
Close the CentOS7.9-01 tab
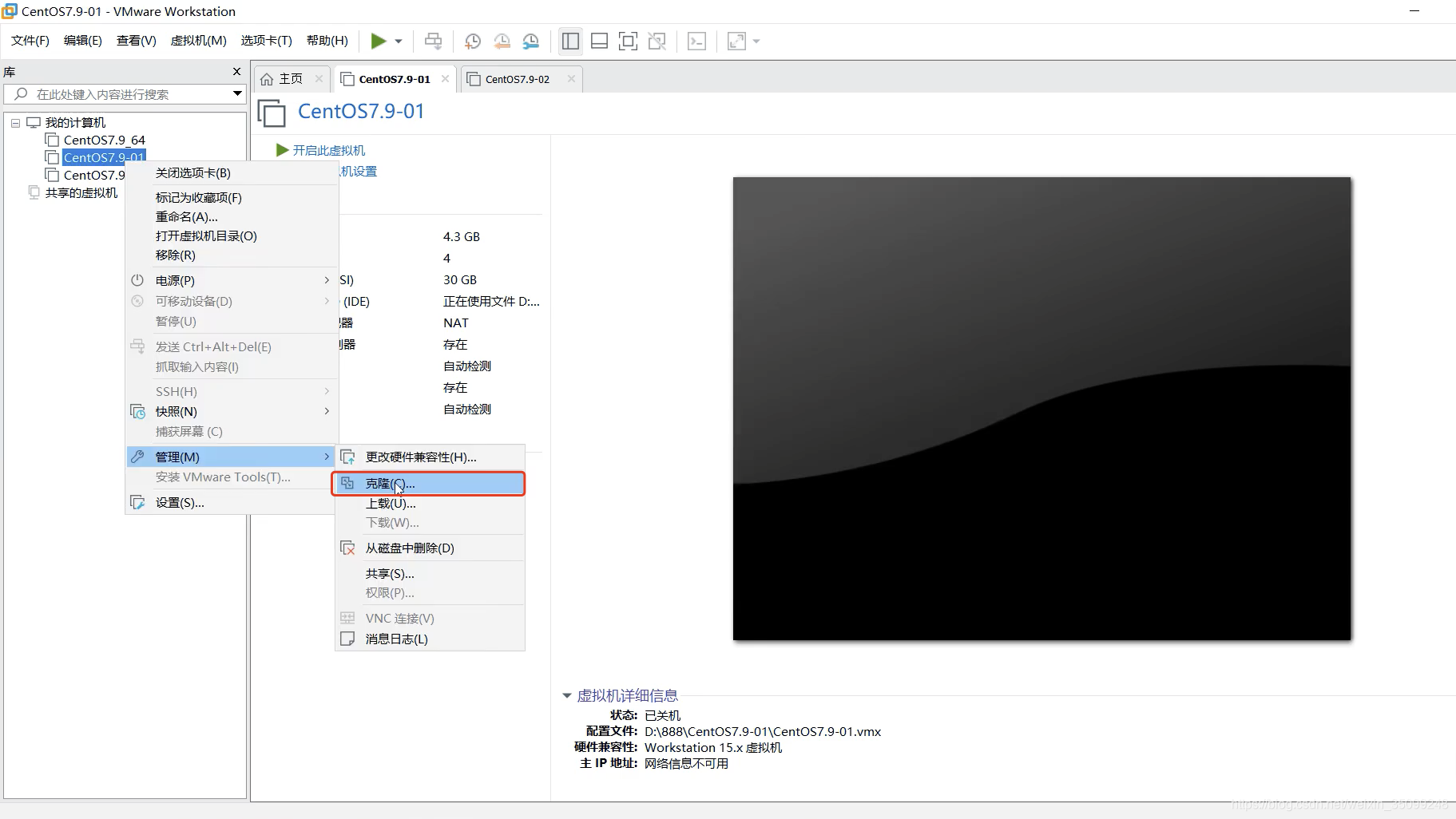(445, 78)
